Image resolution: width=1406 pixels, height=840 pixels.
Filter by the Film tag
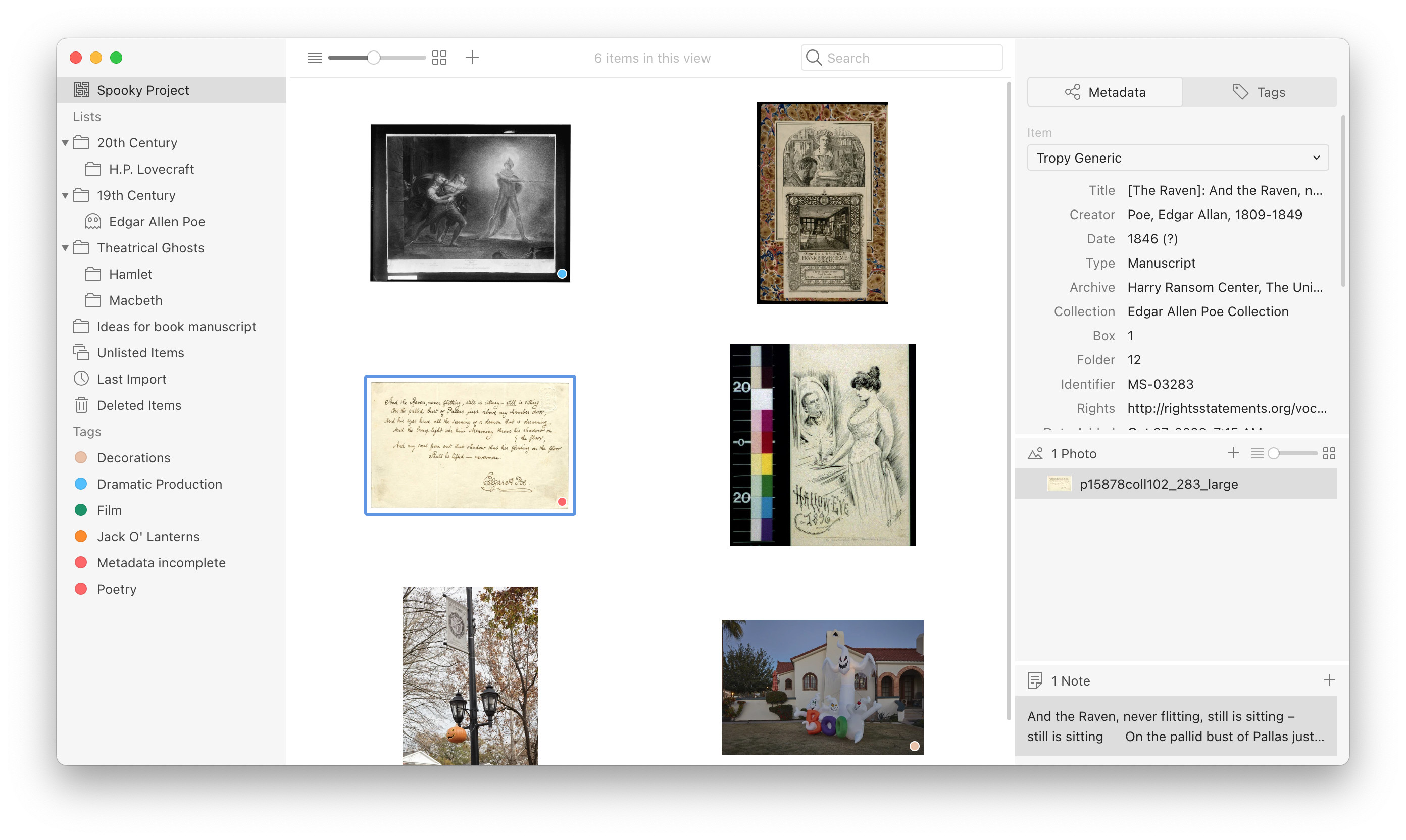(x=171, y=510)
